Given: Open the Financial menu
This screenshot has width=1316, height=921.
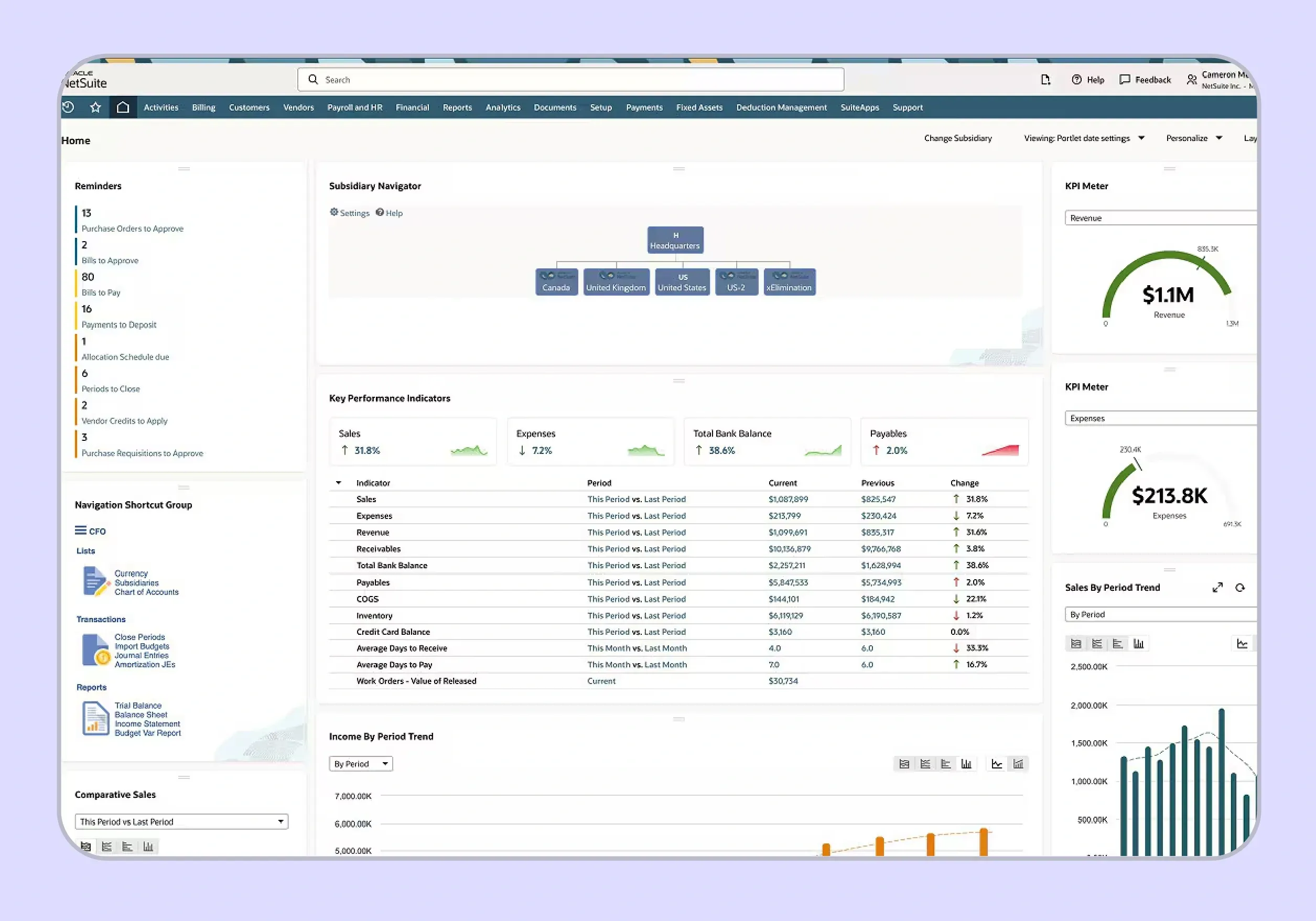Looking at the screenshot, I should coord(413,107).
